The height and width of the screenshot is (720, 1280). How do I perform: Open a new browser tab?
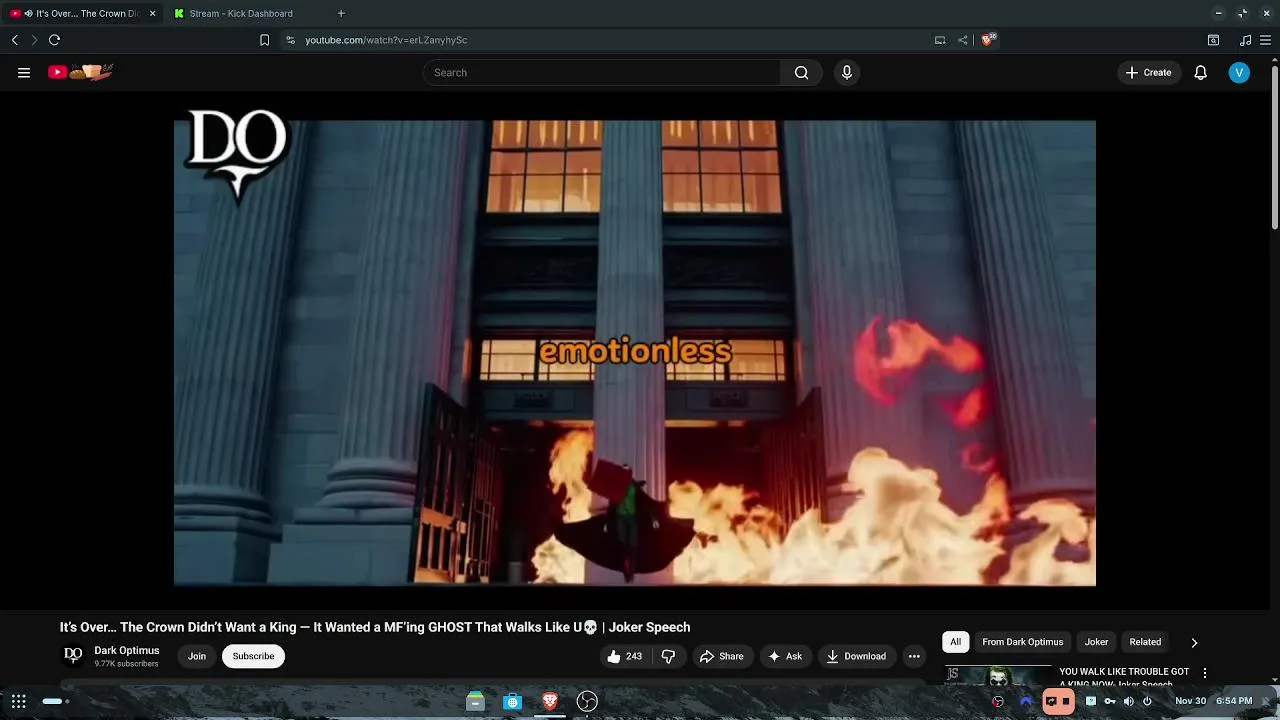click(341, 13)
